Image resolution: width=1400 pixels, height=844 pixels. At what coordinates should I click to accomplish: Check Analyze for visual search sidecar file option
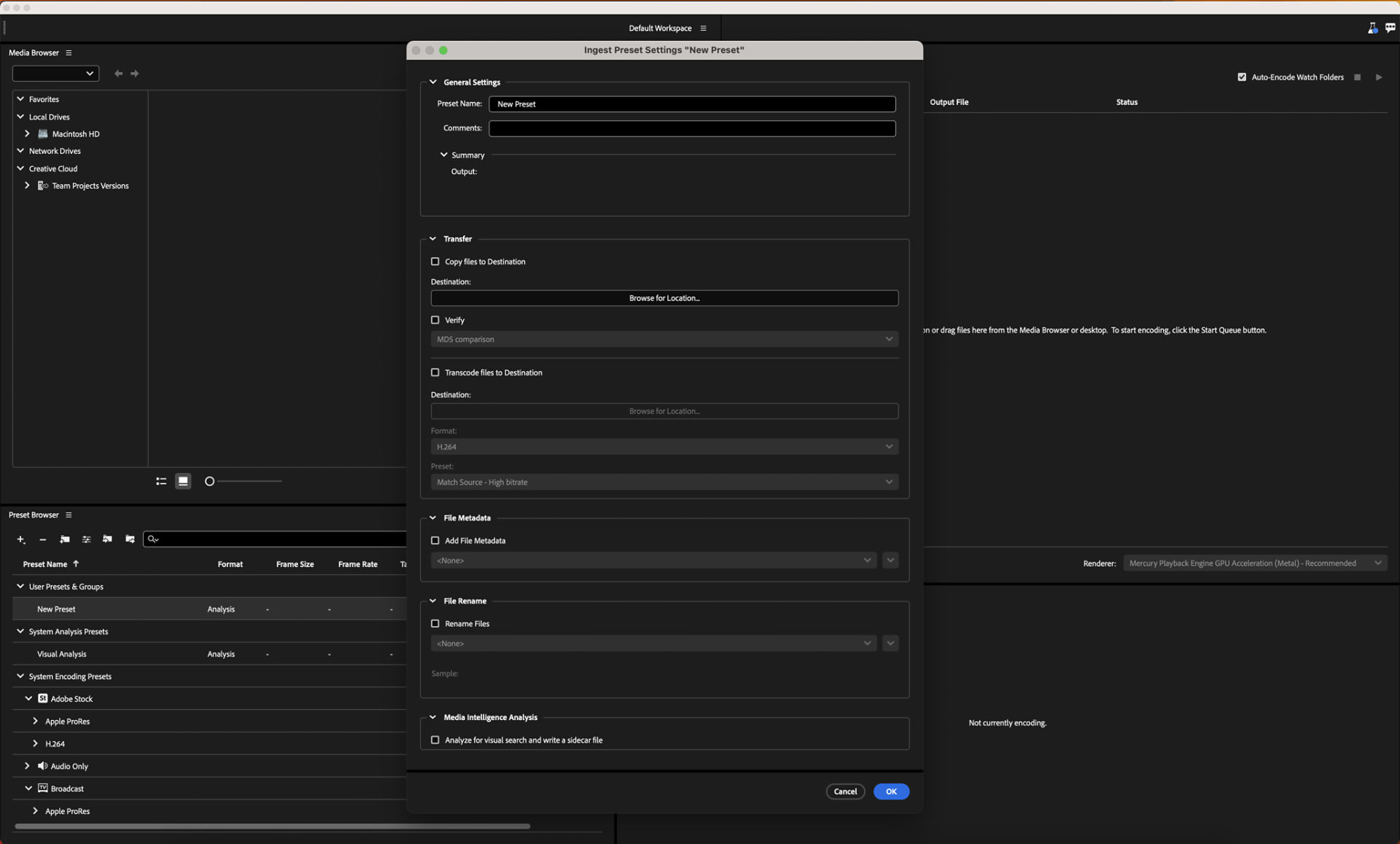435,740
